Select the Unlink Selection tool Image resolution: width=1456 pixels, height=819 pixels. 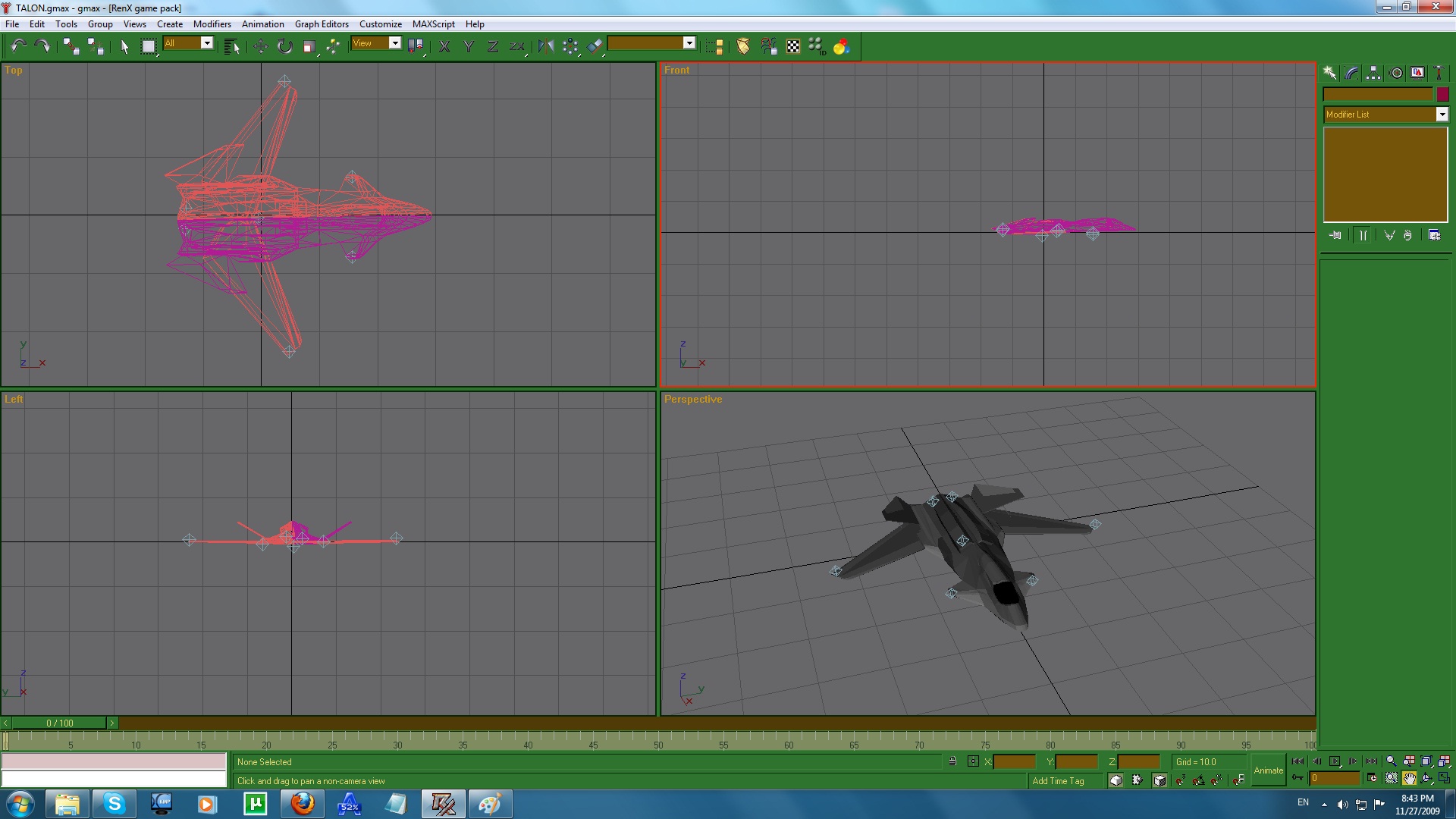click(x=96, y=46)
